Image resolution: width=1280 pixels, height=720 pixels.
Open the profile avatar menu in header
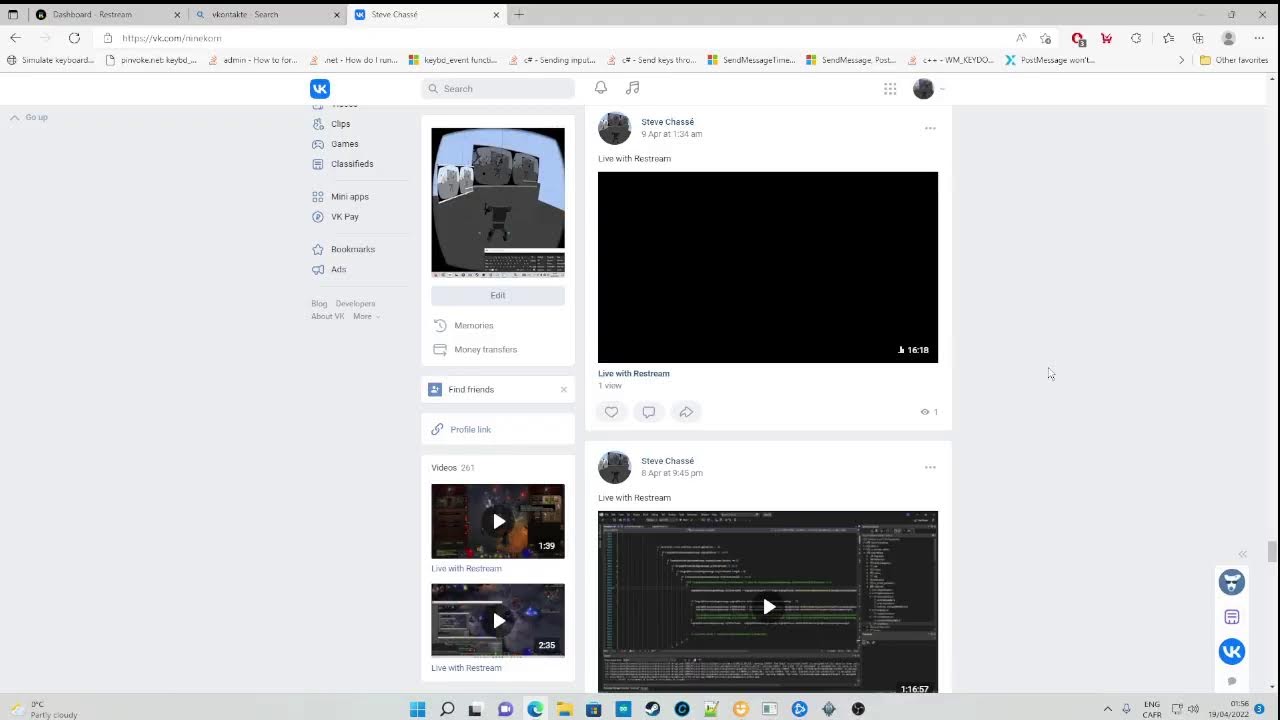pos(928,89)
